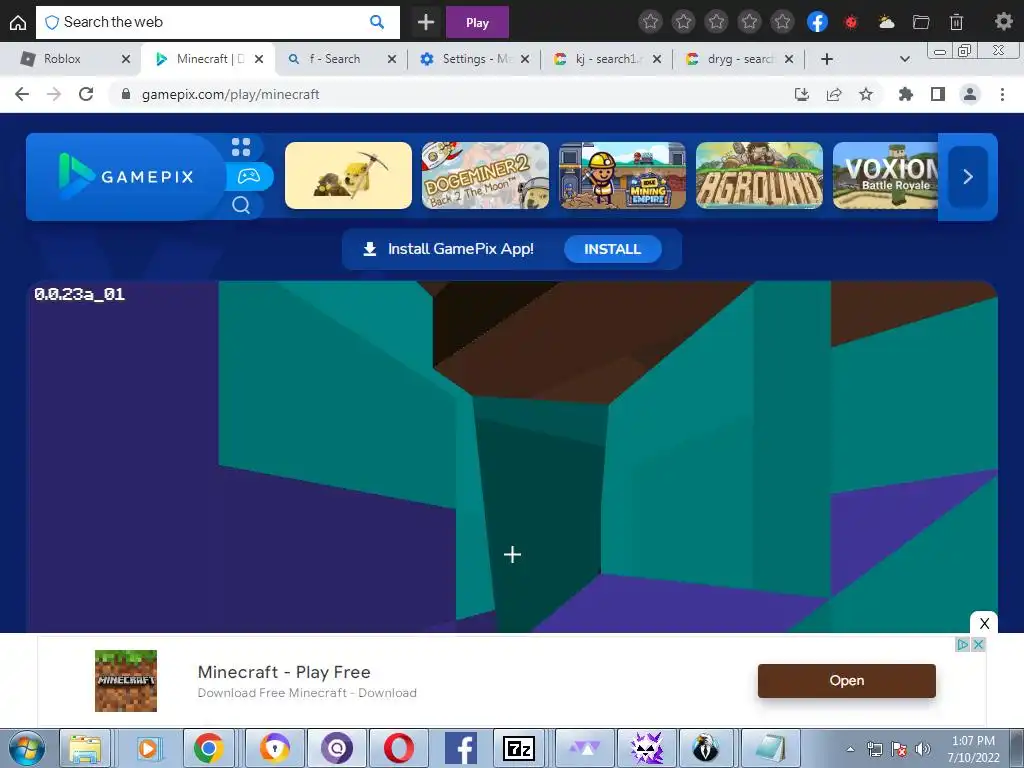The width and height of the screenshot is (1024, 768).
Task: Bookmark this page with star icon
Action: coord(866,94)
